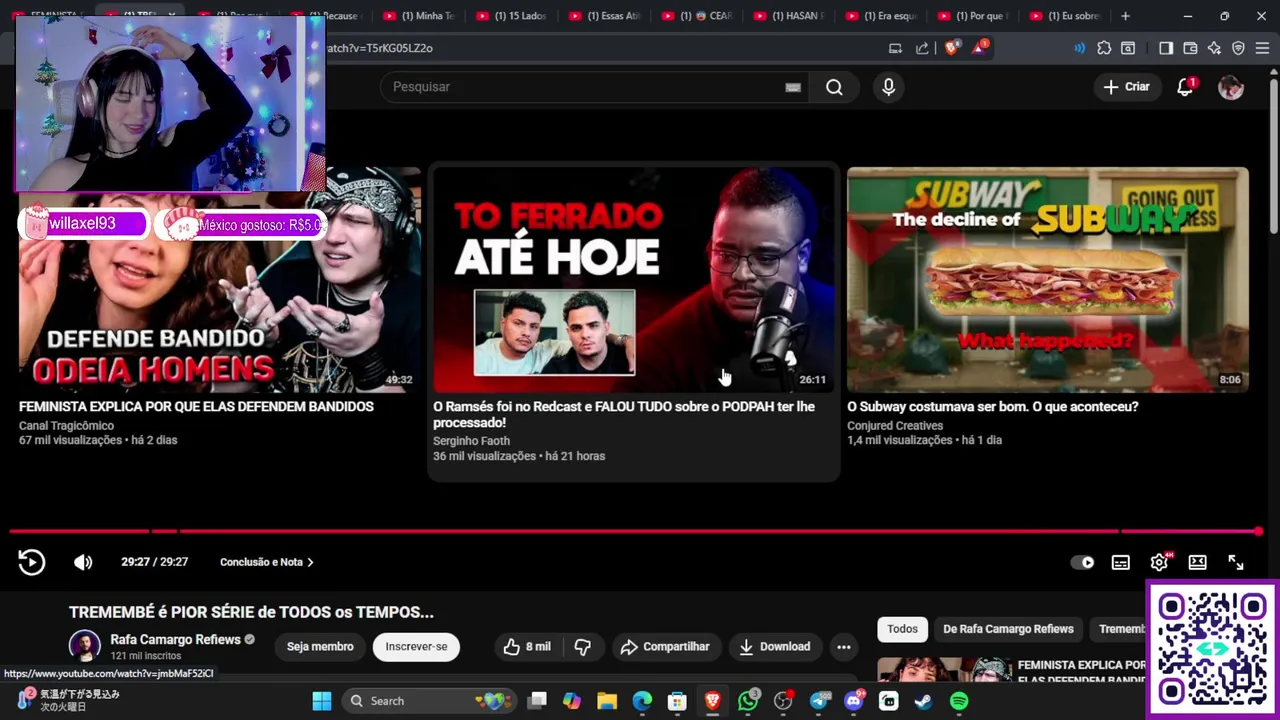1280x720 pixels.
Task: Toggle the browser sidebar panel icon
Action: point(1166,48)
